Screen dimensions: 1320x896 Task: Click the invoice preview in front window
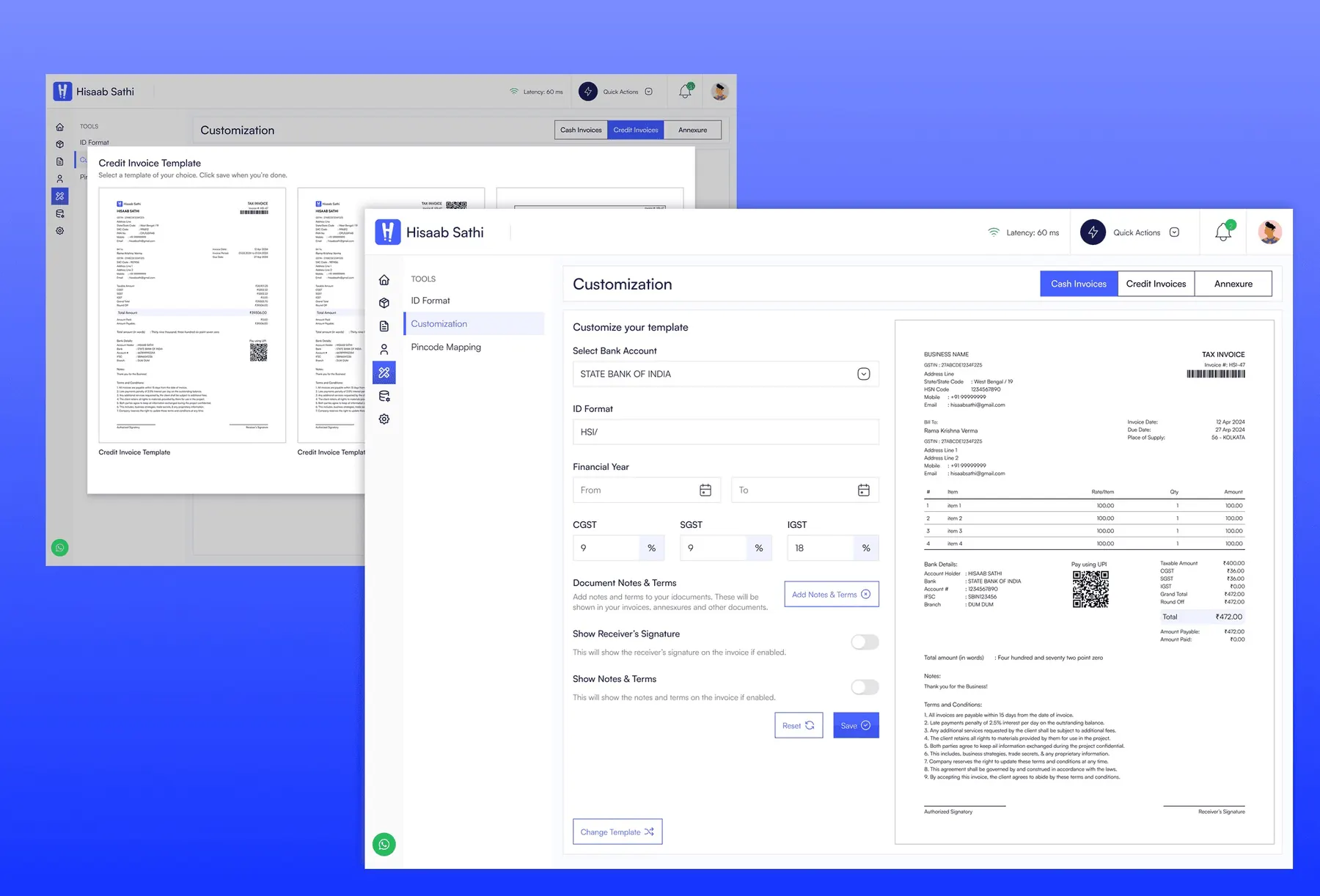pos(1084,582)
